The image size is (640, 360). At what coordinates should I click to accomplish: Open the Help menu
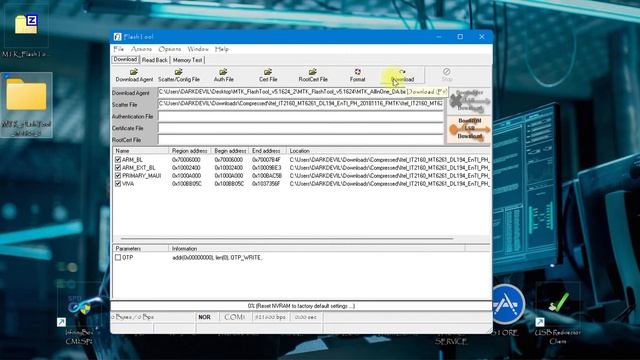click(222, 49)
